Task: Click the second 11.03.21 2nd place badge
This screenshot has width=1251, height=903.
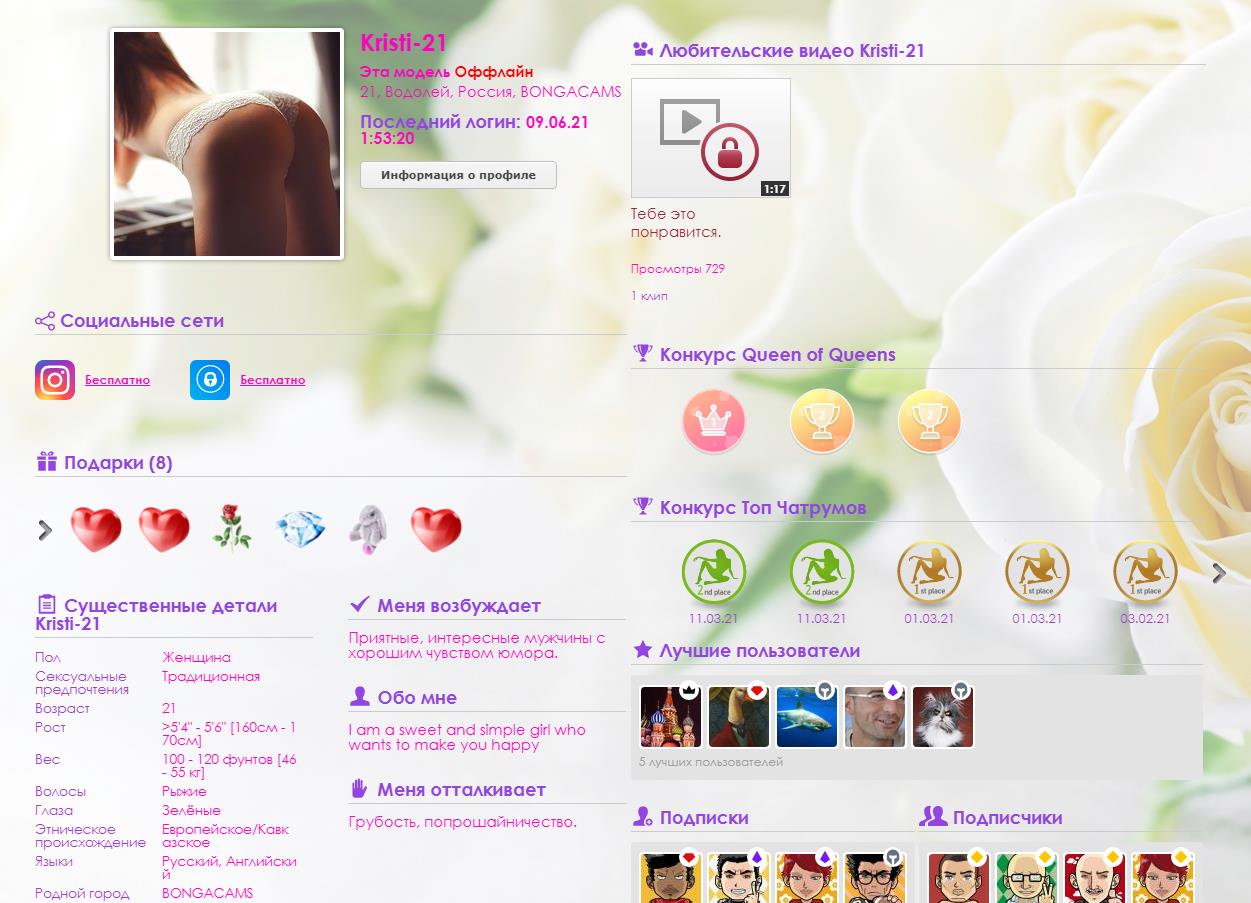Action: pyautogui.click(x=822, y=572)
